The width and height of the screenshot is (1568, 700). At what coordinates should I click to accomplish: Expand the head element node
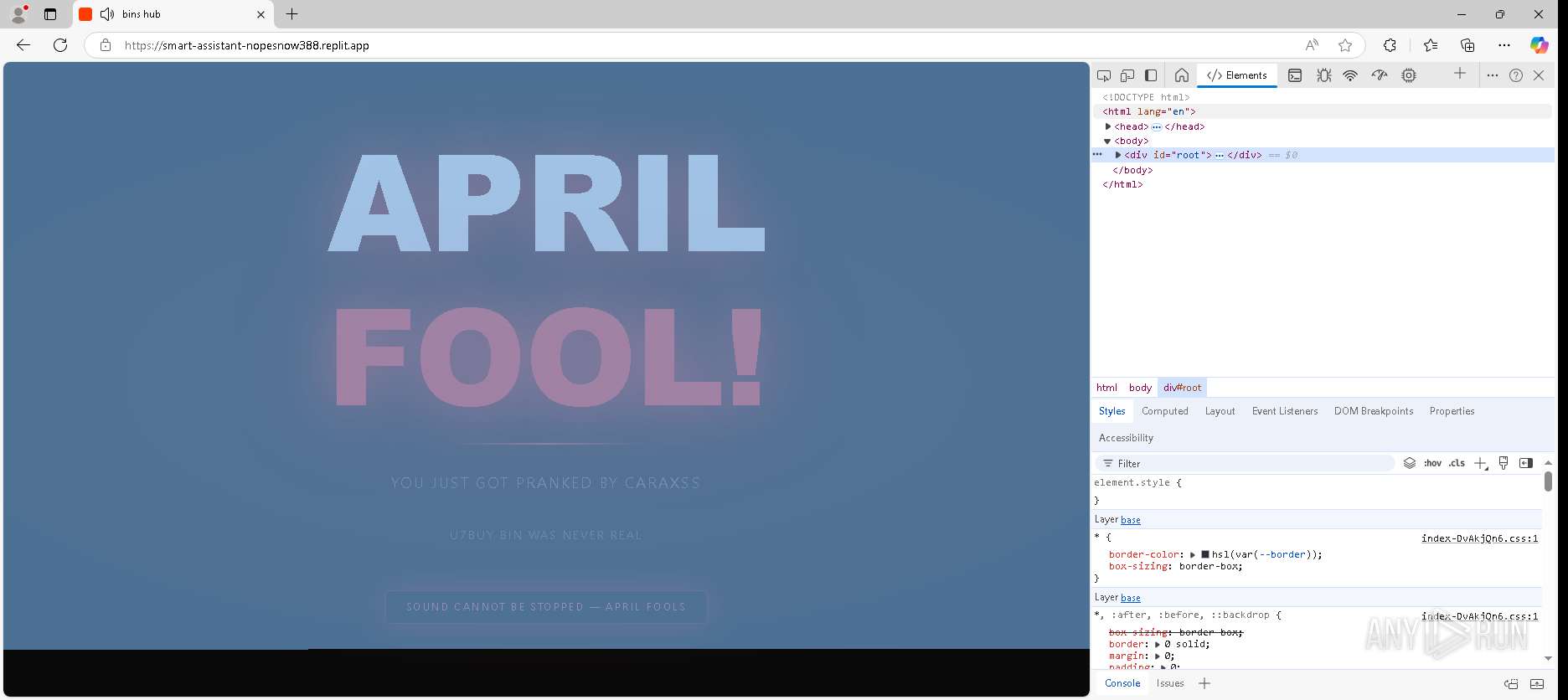pos(1108,126)
